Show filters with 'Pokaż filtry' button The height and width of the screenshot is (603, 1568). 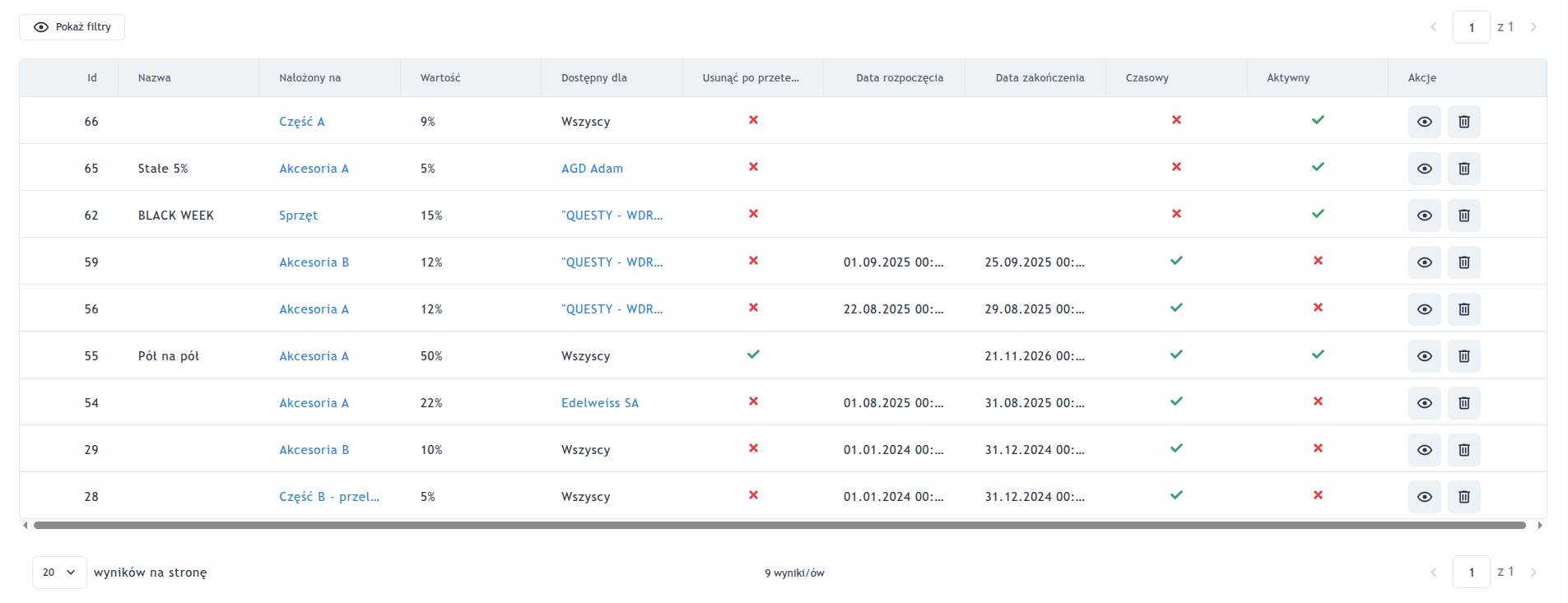pos(72,27)
